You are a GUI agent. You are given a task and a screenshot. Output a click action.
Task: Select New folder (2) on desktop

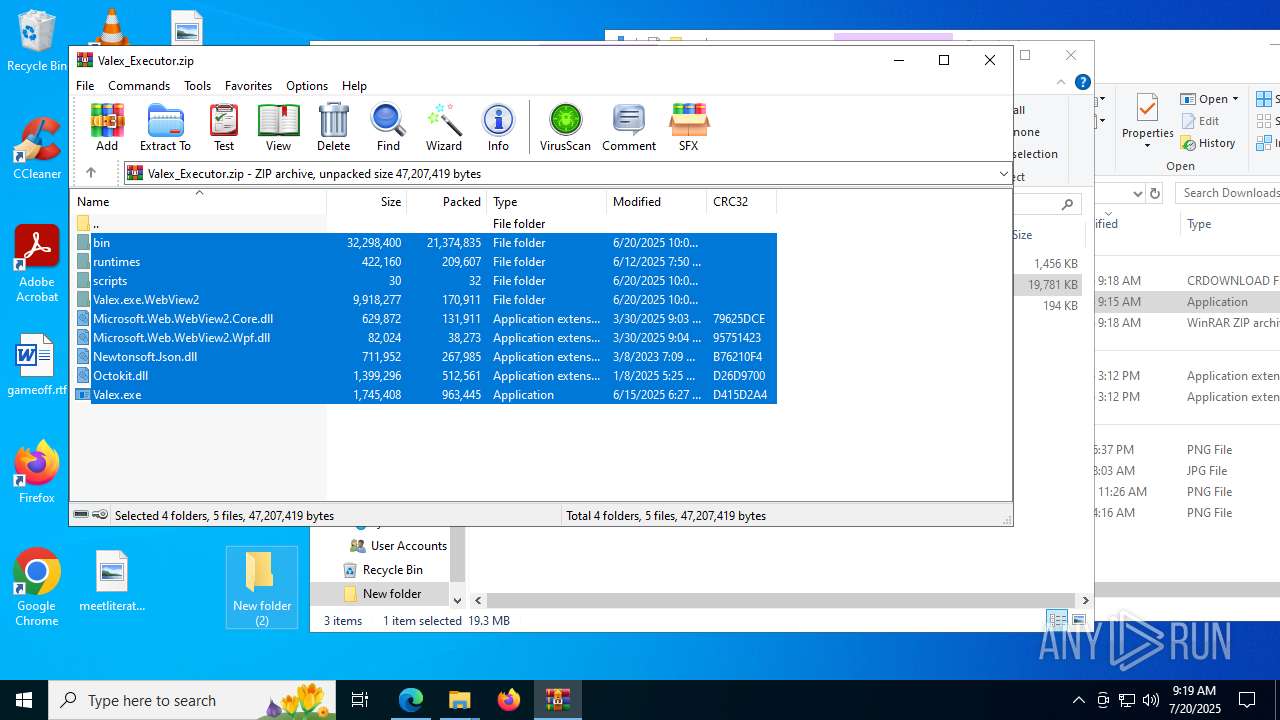point(262,588)
